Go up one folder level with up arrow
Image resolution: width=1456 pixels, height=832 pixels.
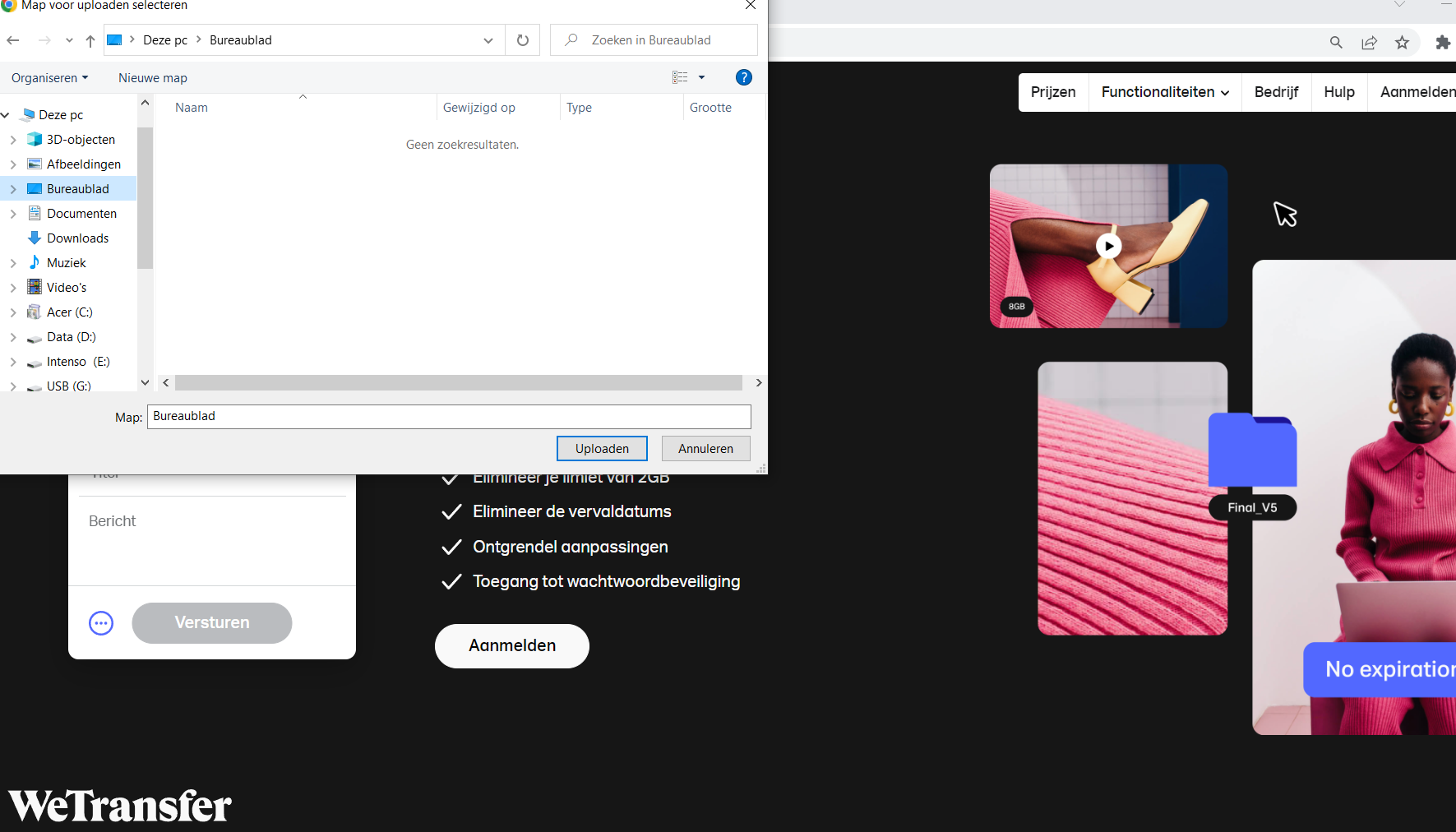point(90,40)
